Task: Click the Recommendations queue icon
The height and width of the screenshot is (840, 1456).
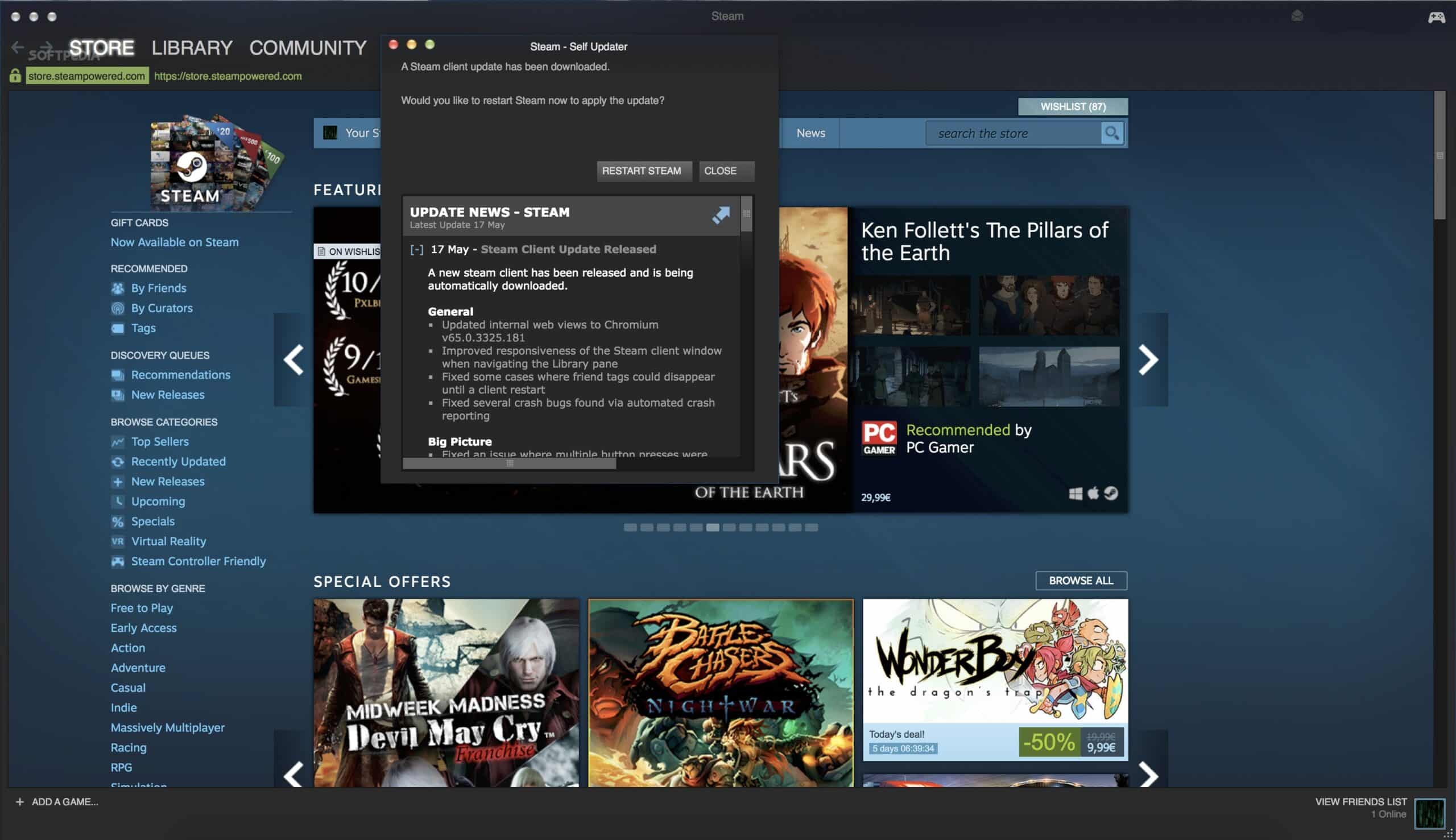Action: [118, 375]
